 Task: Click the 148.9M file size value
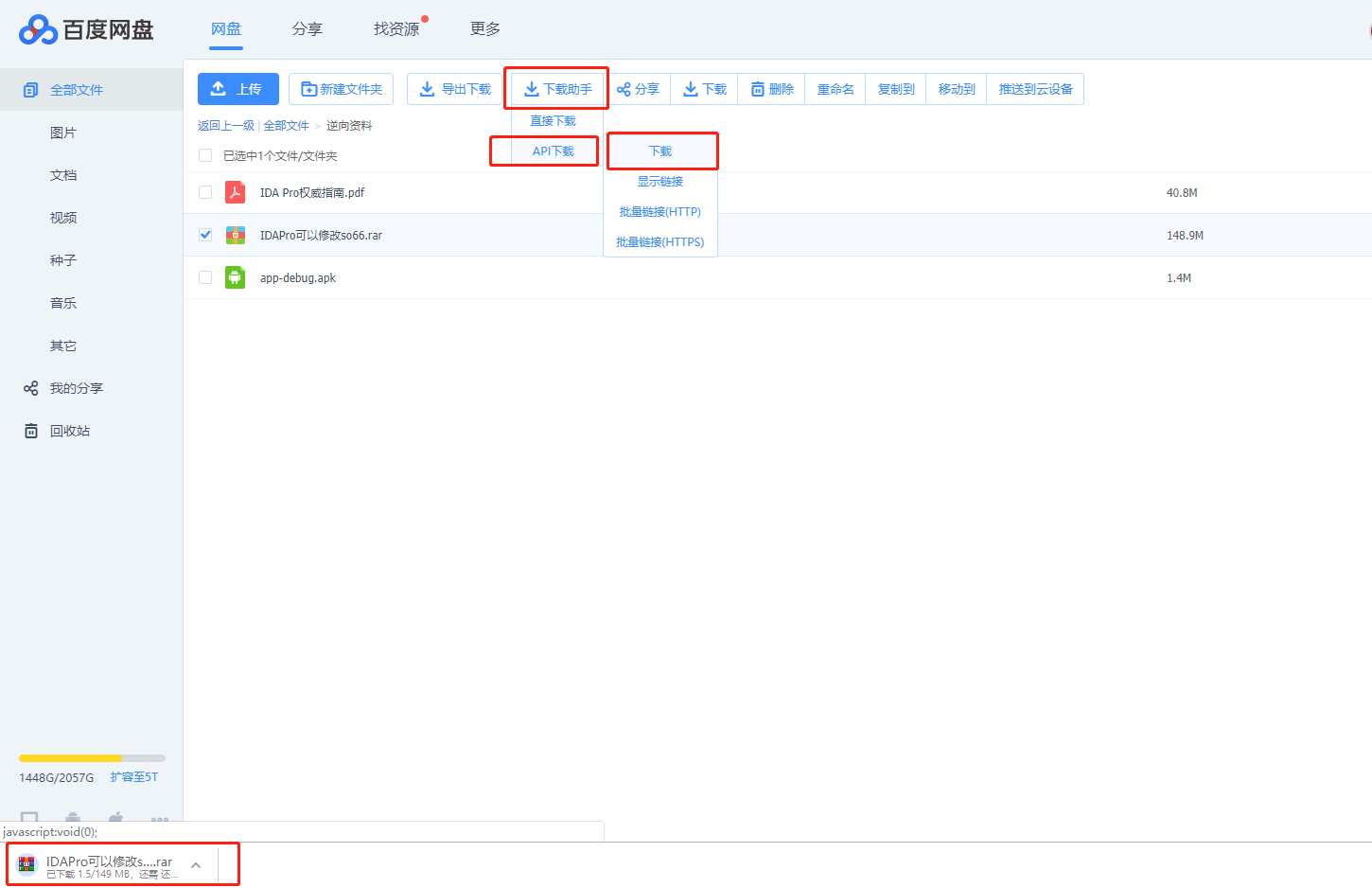pyautogui.click(x=1185, y=236)
